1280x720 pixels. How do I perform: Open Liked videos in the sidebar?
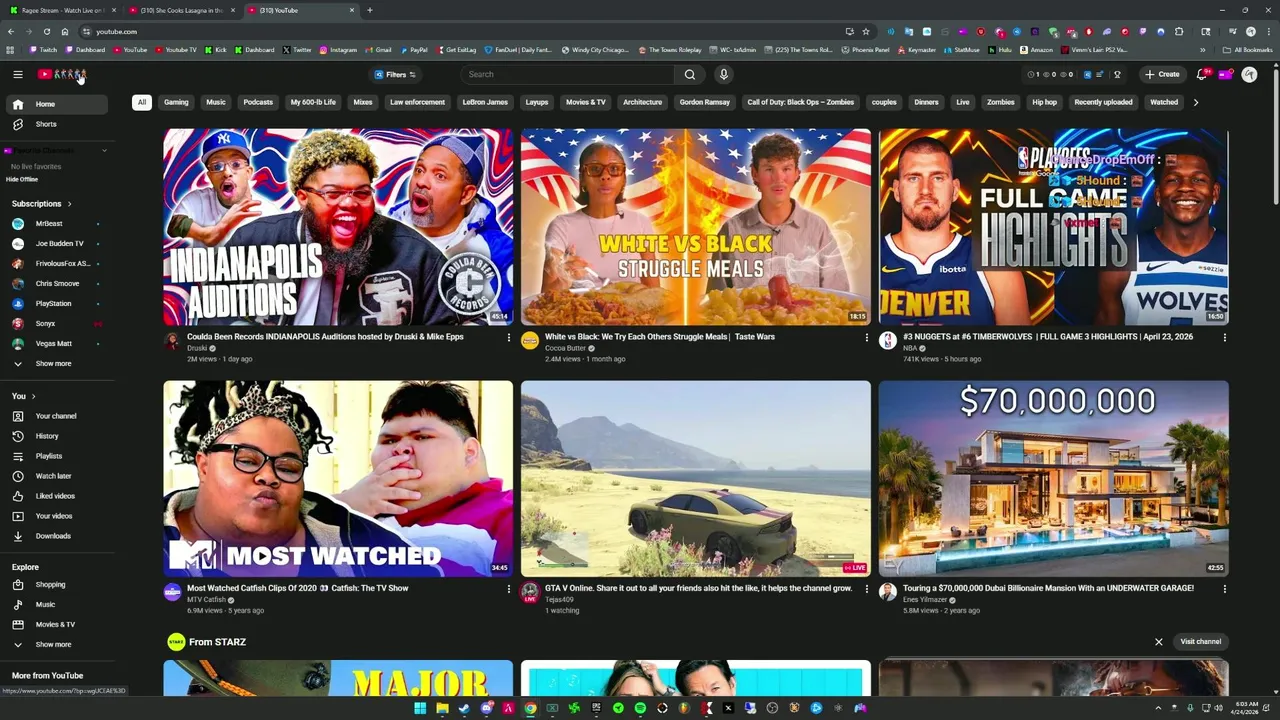[x=55, y=496]
